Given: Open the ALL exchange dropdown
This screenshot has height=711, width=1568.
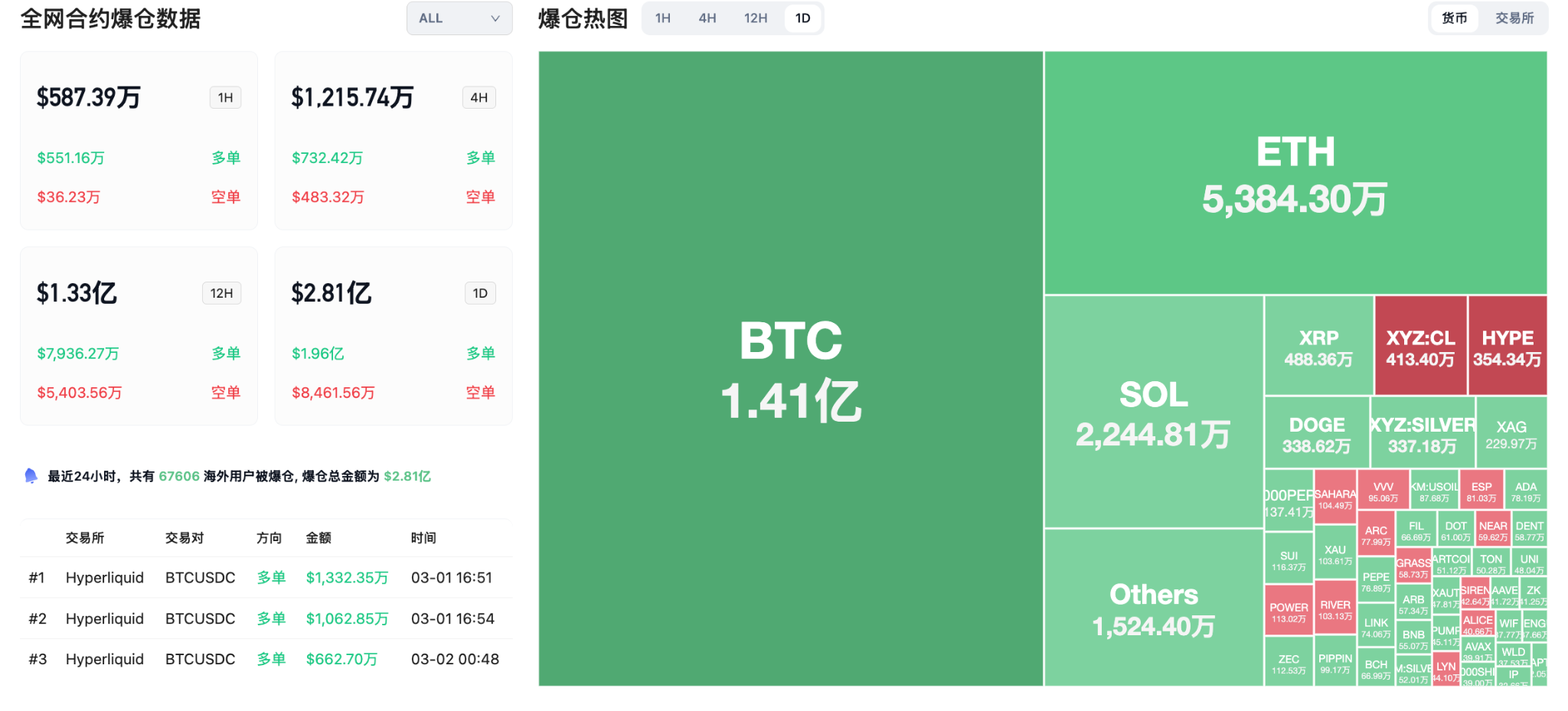Looking at the screenshot, I should pos(459,18).
